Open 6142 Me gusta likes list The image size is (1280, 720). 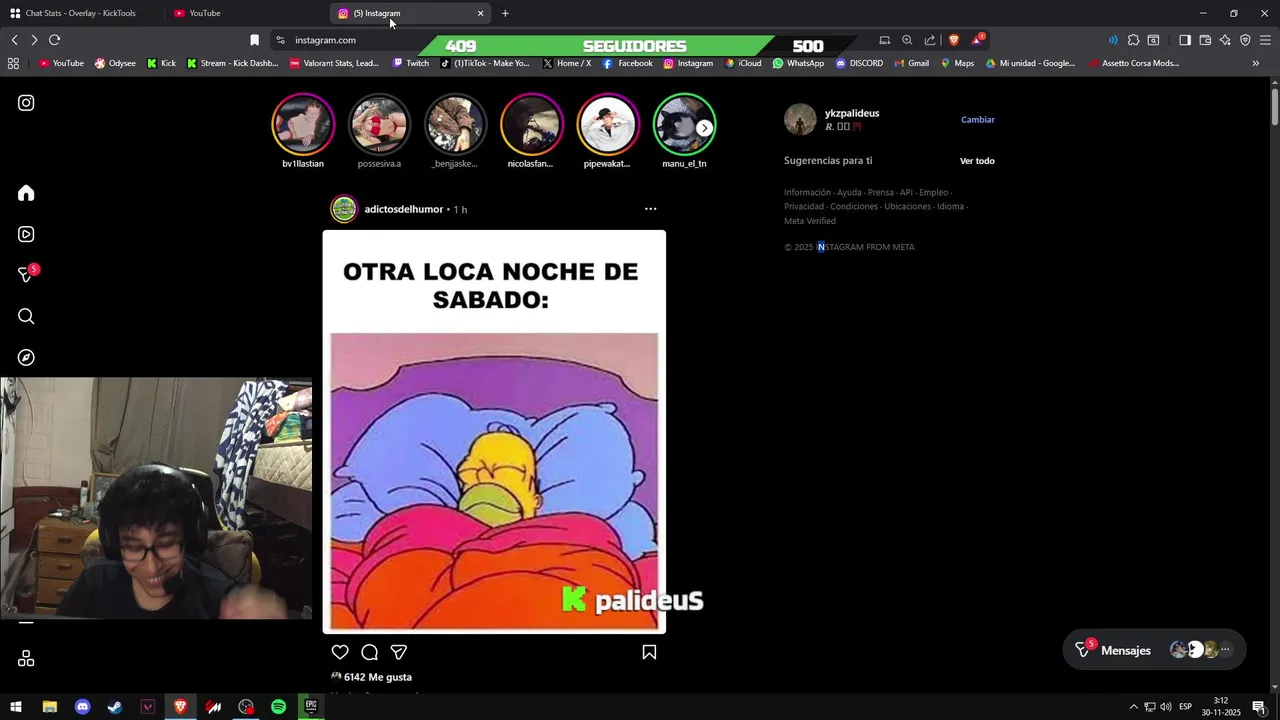pyautogui.click(x=378, y=677)
